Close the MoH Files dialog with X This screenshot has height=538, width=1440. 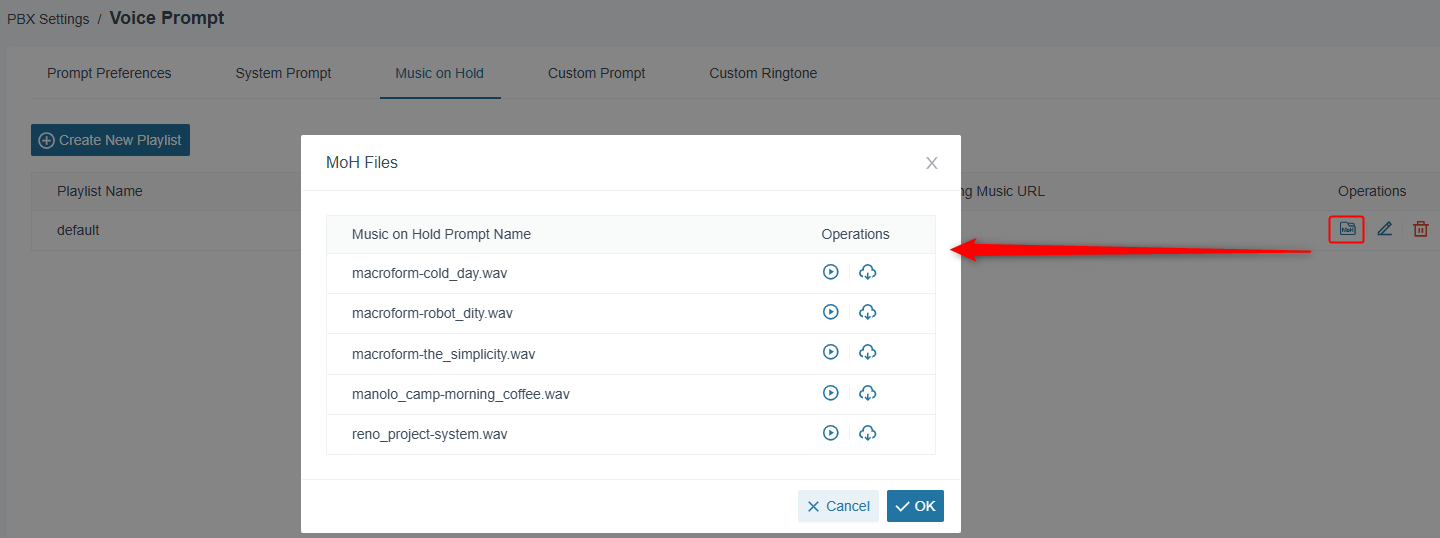pos(932,163)
